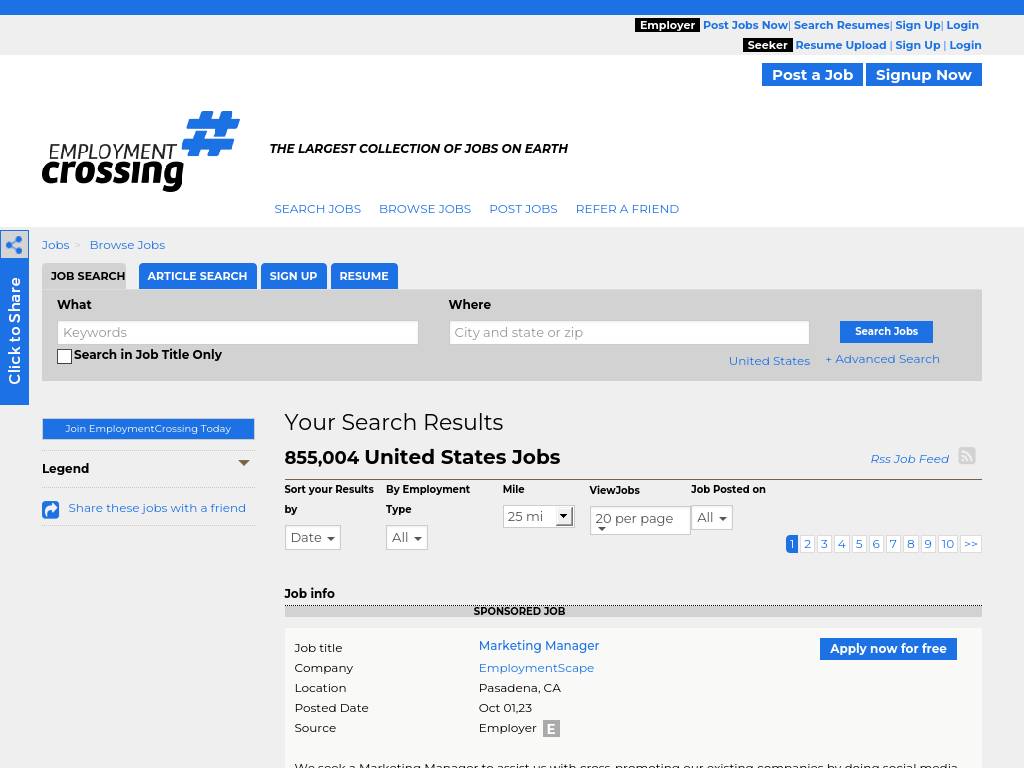Expand the Legend section arrow
The width and height of the screenshot is (1024, 768).
pyautogui.click(x=243, y=463)
